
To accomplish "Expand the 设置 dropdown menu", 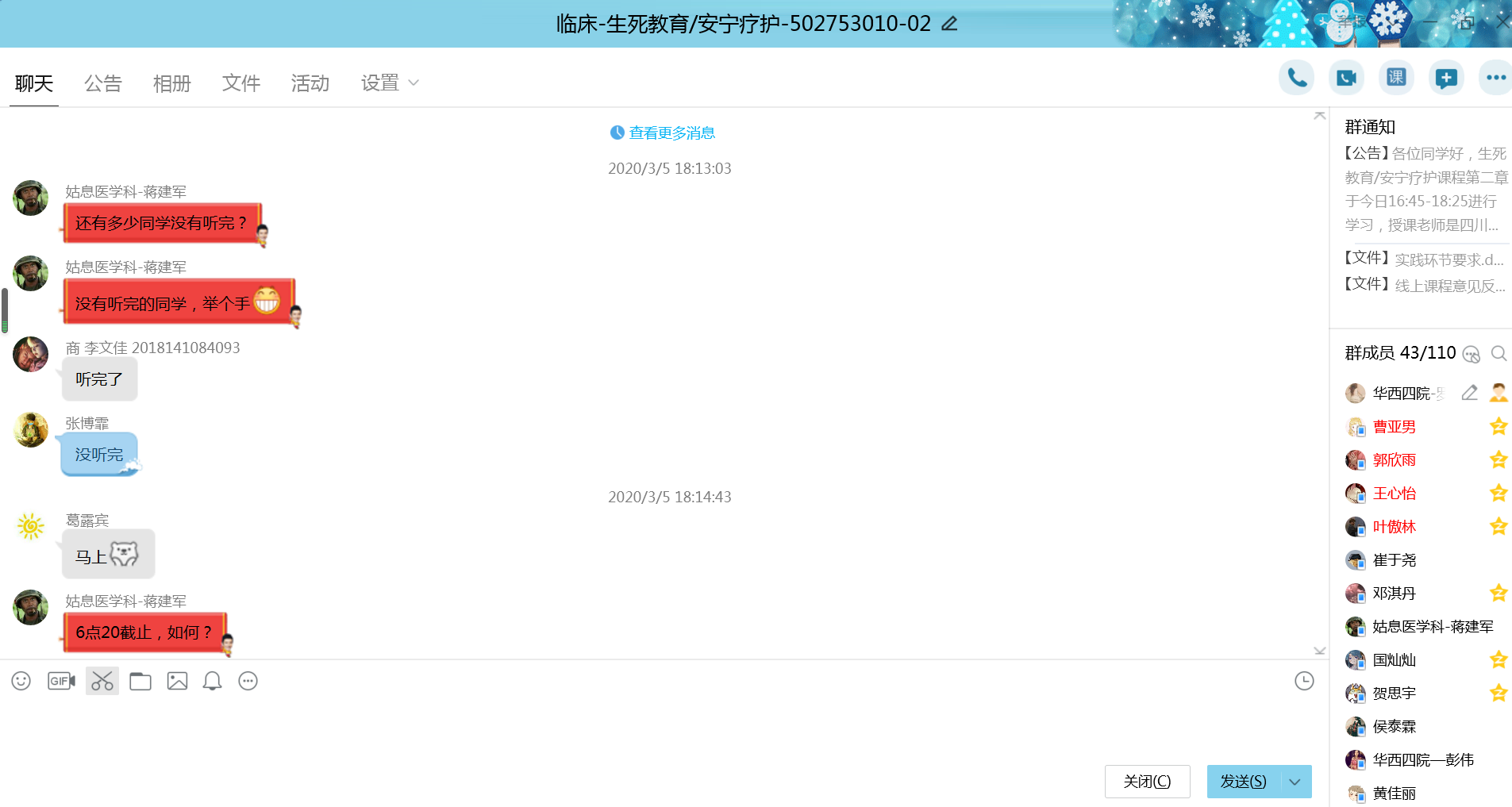I will [x=390, y=83].
